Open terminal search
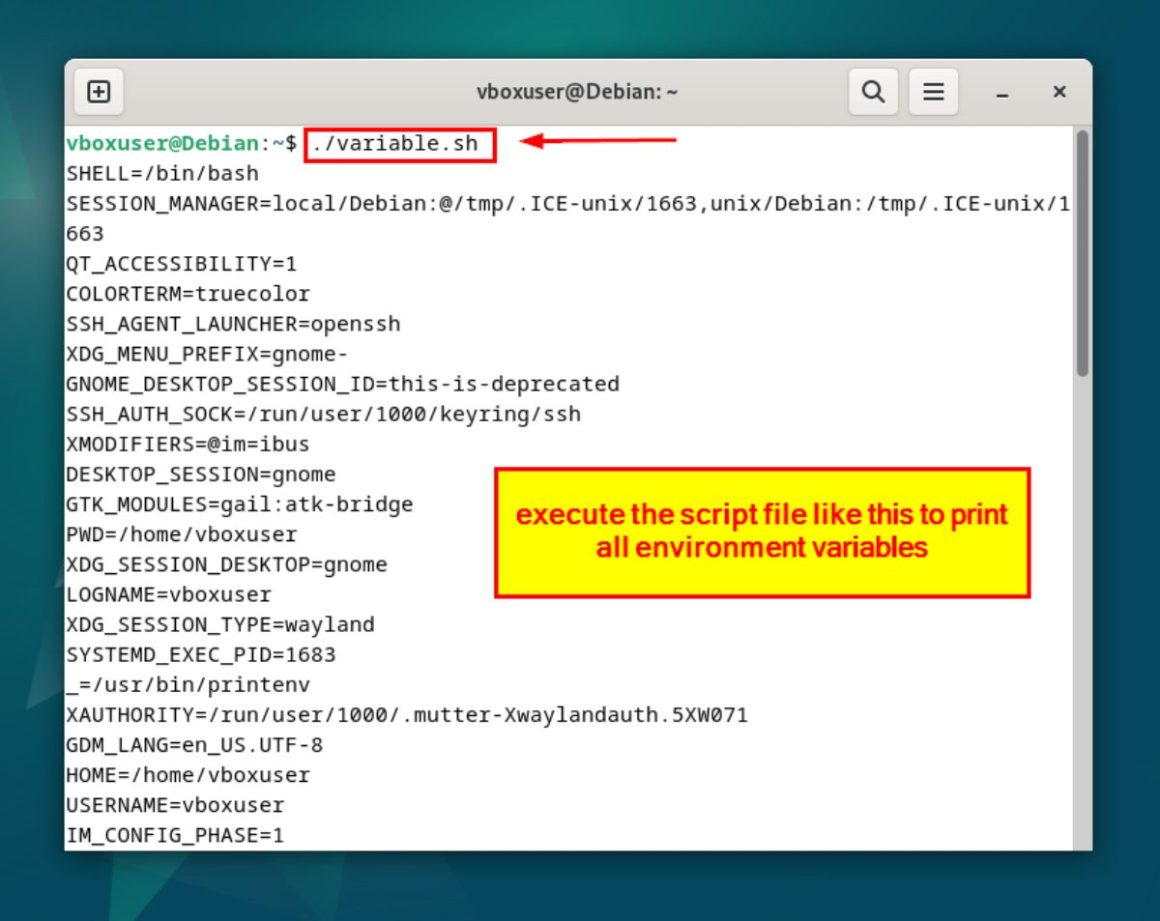 873,92
